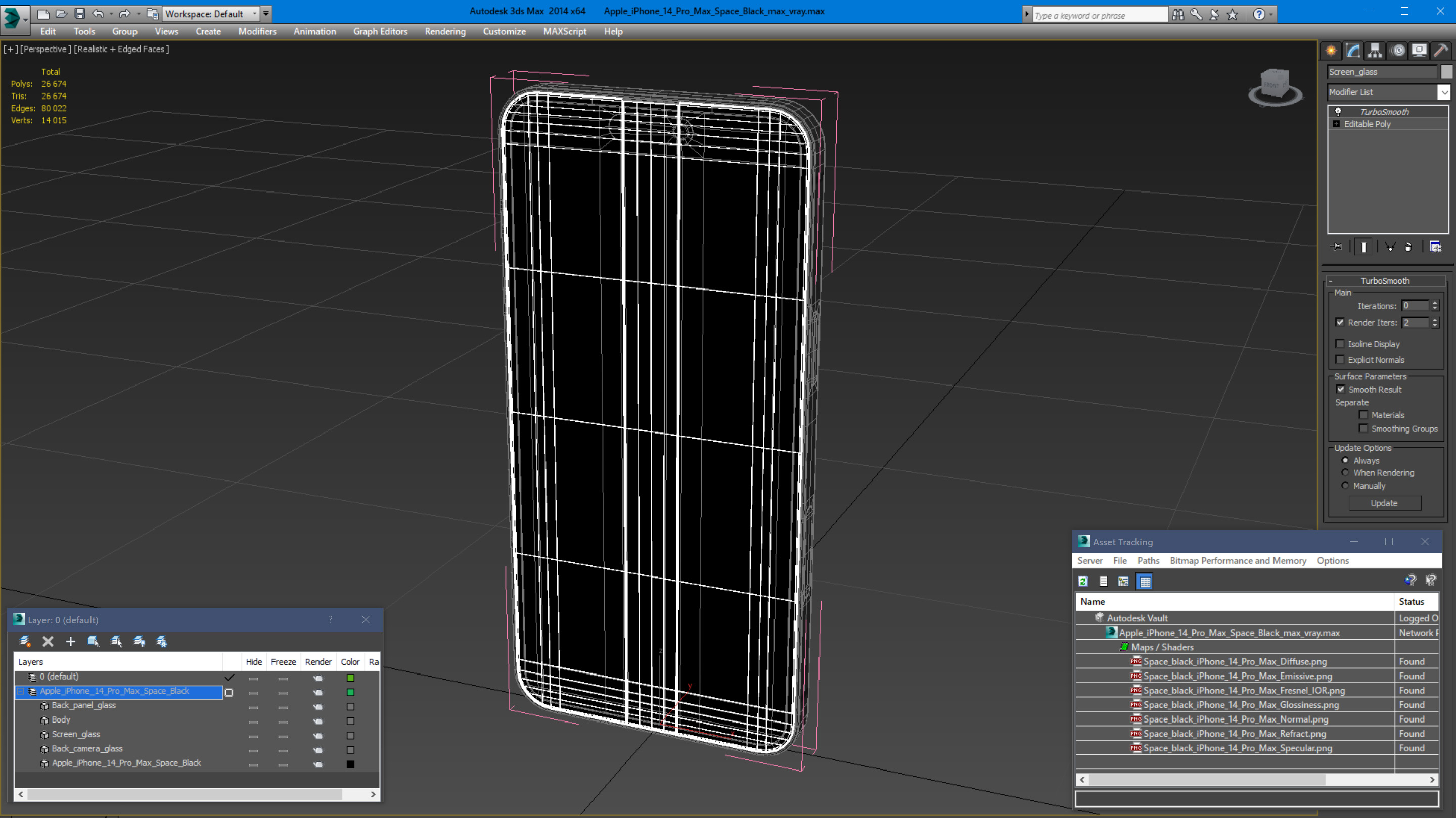Enable Separate by Materials checkbox

click(1363, 415)
